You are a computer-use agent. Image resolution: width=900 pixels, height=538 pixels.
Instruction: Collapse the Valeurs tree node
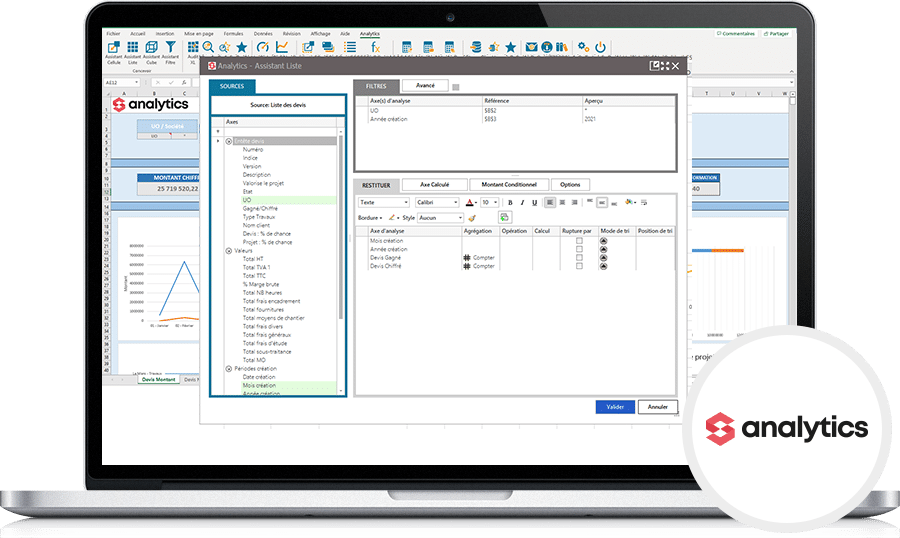(228, 251)
